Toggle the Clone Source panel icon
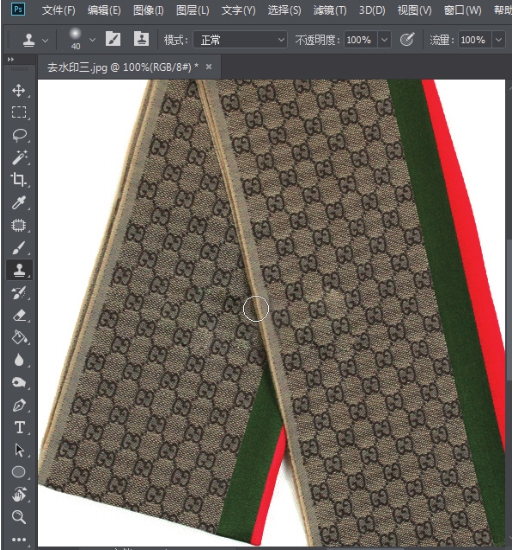The image size is (513, 550). 141,39
